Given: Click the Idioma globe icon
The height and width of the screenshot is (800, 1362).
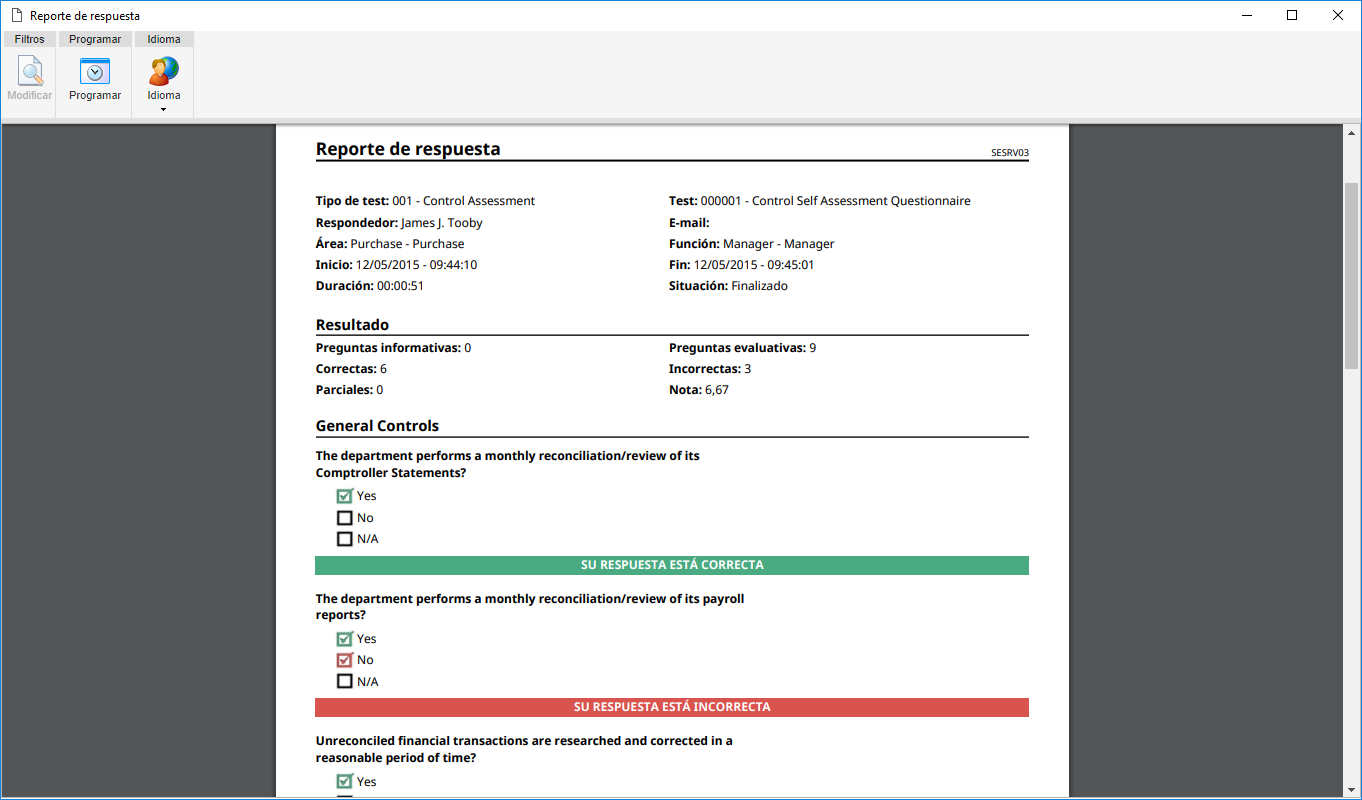Looking at the screenshot, I should [164, 72].
